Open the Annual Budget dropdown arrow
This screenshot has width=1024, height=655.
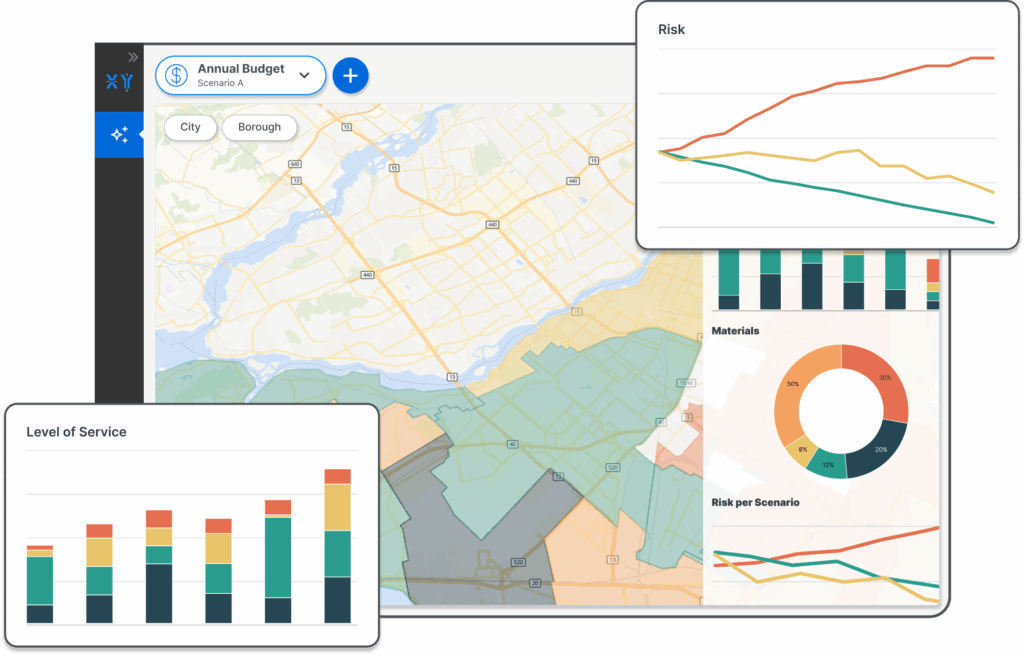click(305, 76)
